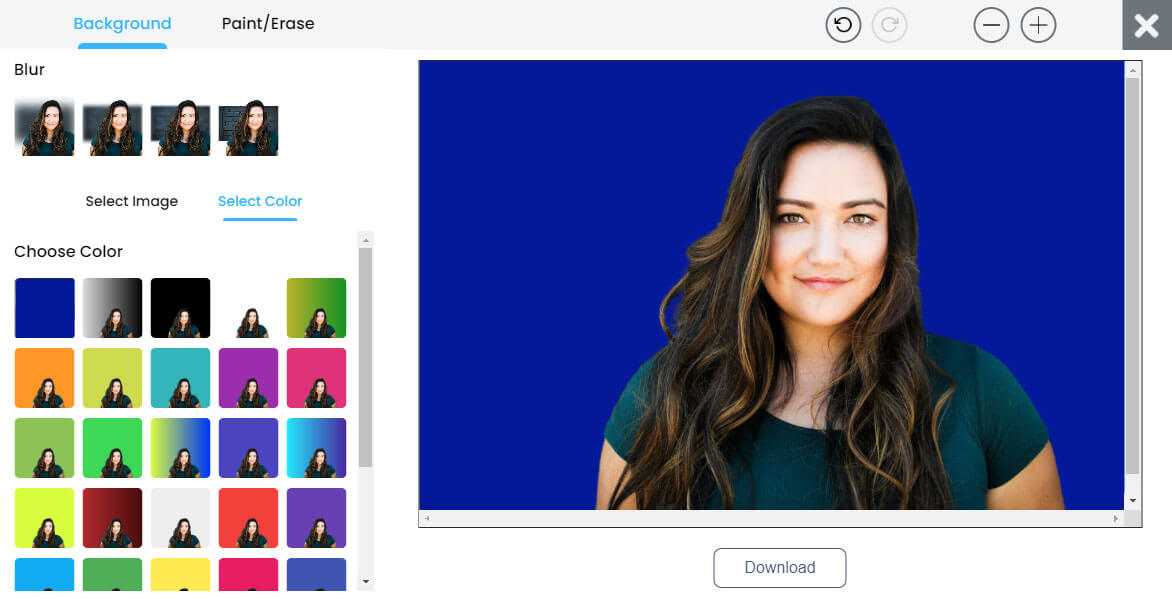
Task: Click the preview horizontal scrollbar right arrow
Action: click(1116, 519)
